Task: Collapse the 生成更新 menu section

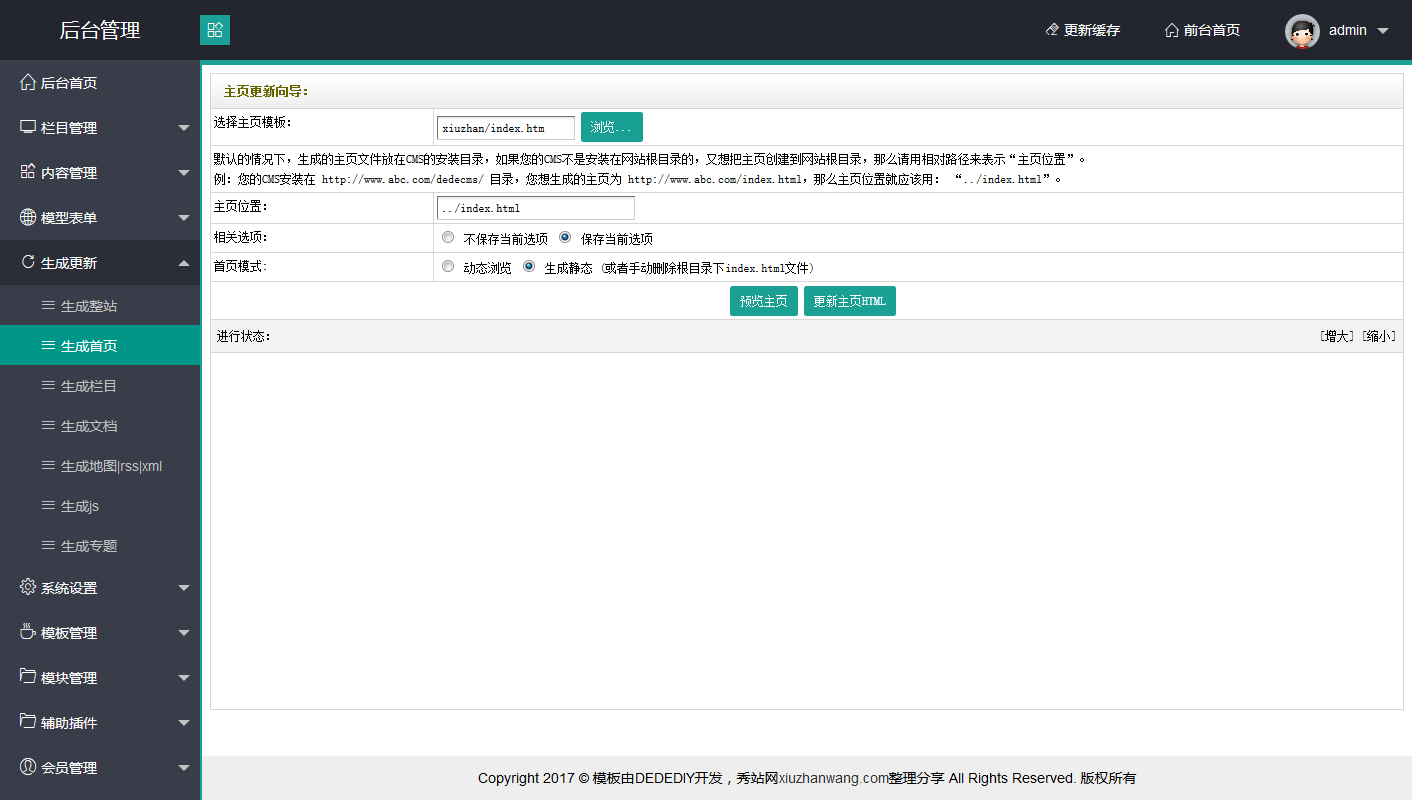Action: click(x=183, y=263)
